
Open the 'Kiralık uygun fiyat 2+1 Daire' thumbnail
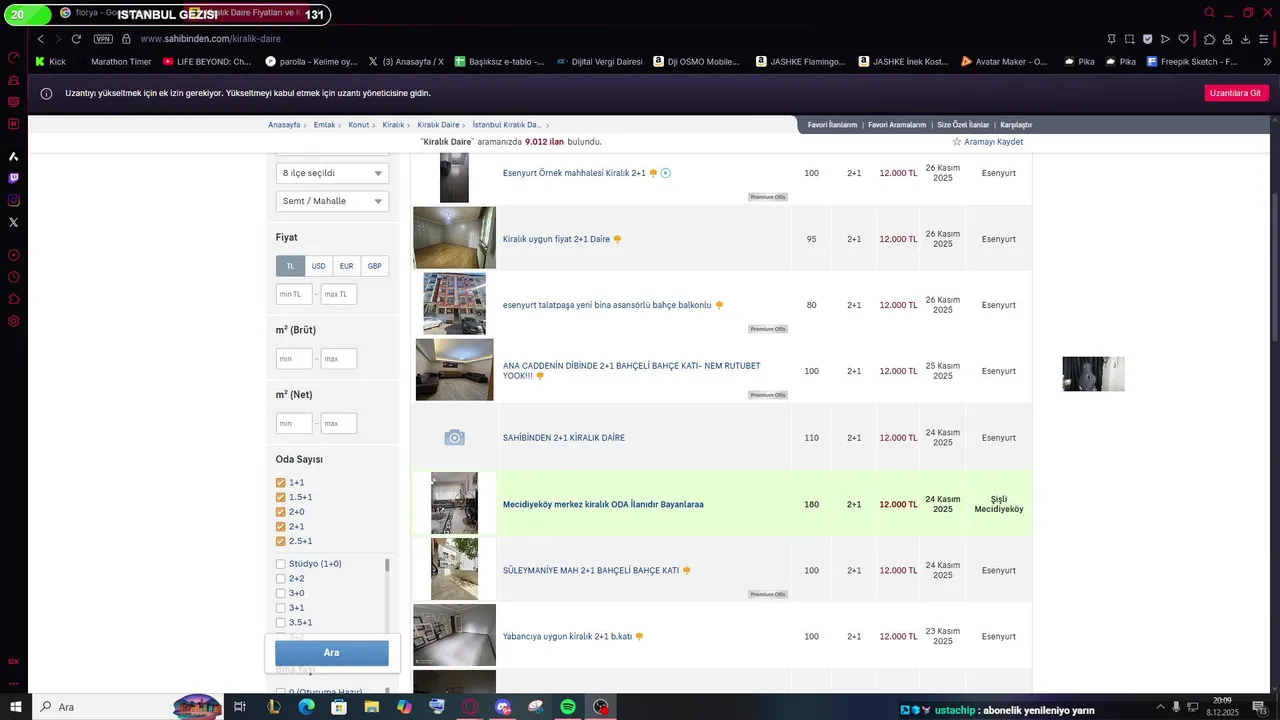click(454, 238)
